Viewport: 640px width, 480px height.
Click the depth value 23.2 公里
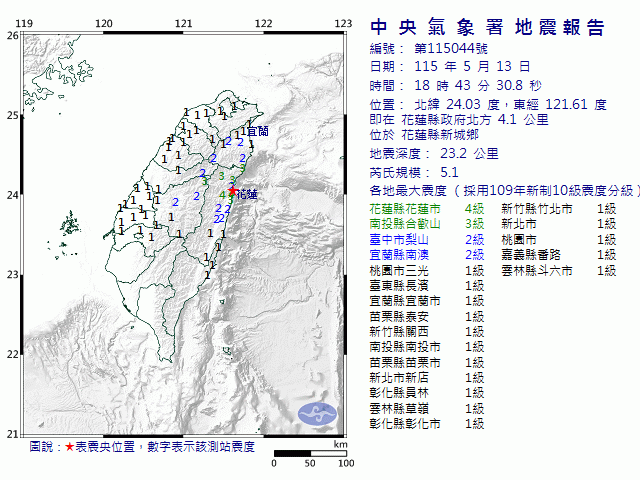tap(469, 154)
